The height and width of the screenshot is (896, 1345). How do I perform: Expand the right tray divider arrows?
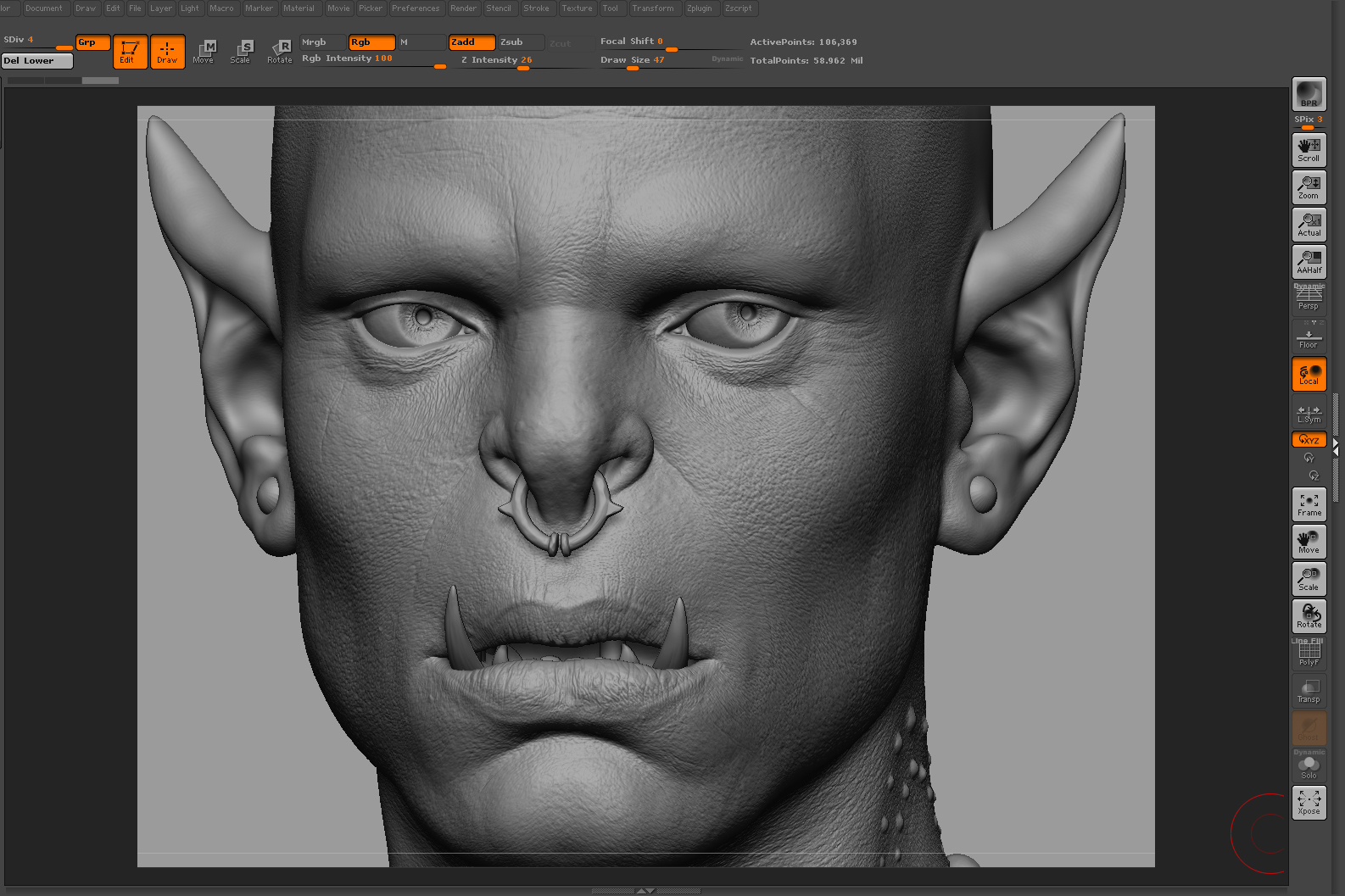(x=1336, y=447)
